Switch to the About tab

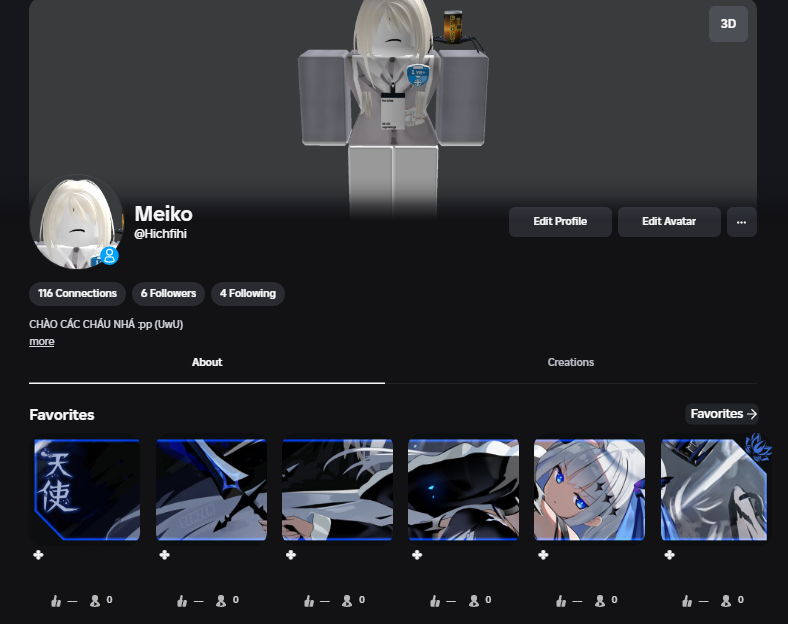[x=207, y=363]
